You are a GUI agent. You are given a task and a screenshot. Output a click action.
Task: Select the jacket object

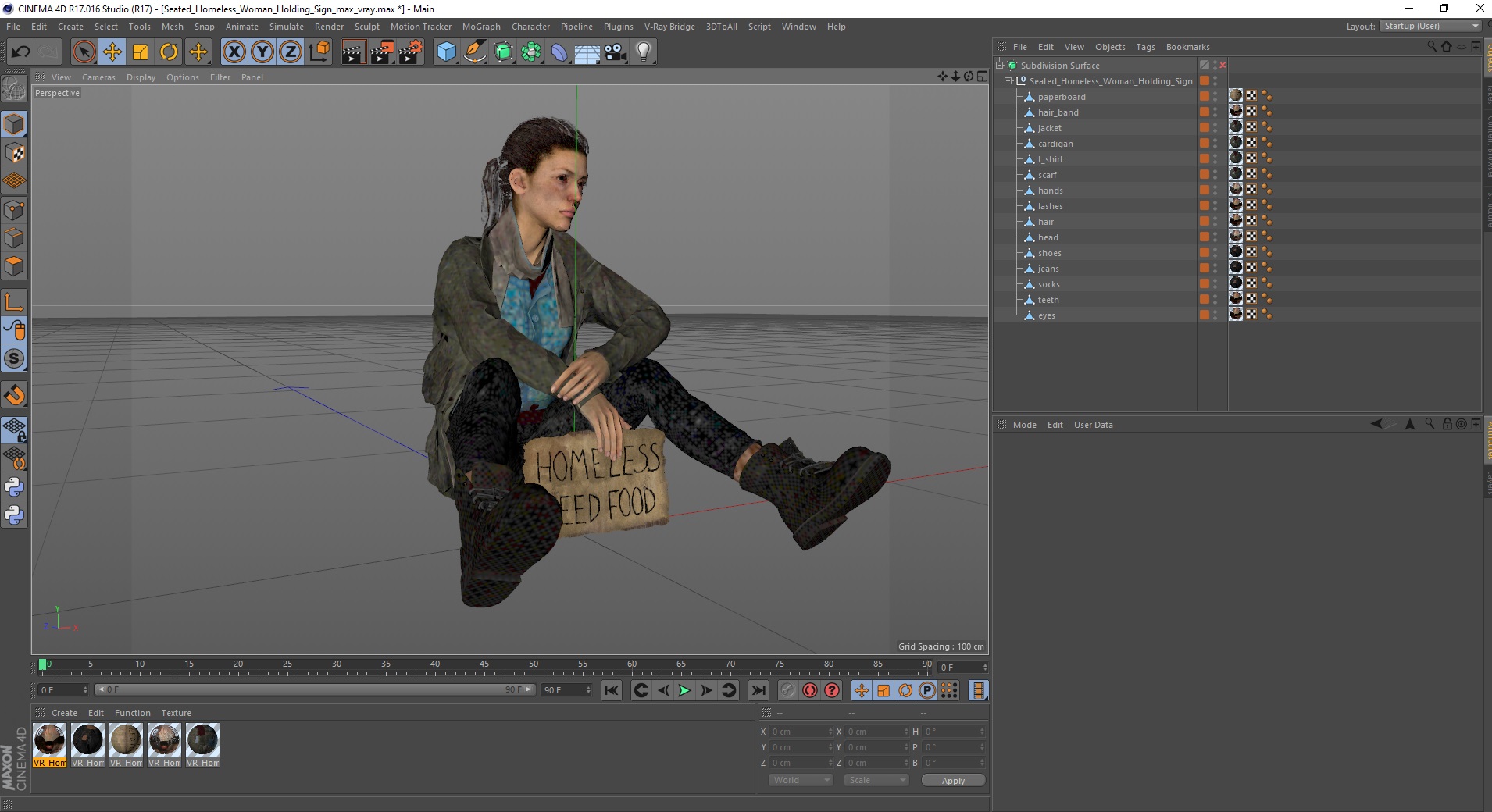click(1049, 128)
